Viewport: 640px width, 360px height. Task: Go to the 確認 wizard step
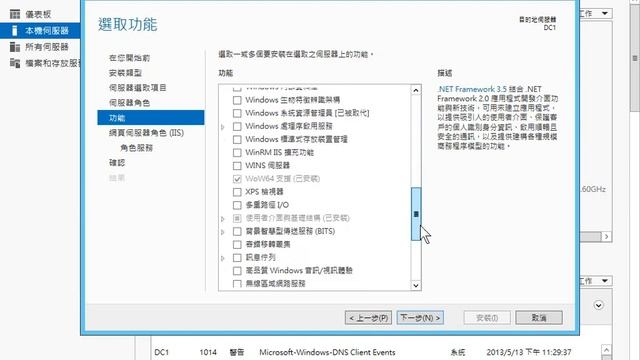tap(117, 163)
